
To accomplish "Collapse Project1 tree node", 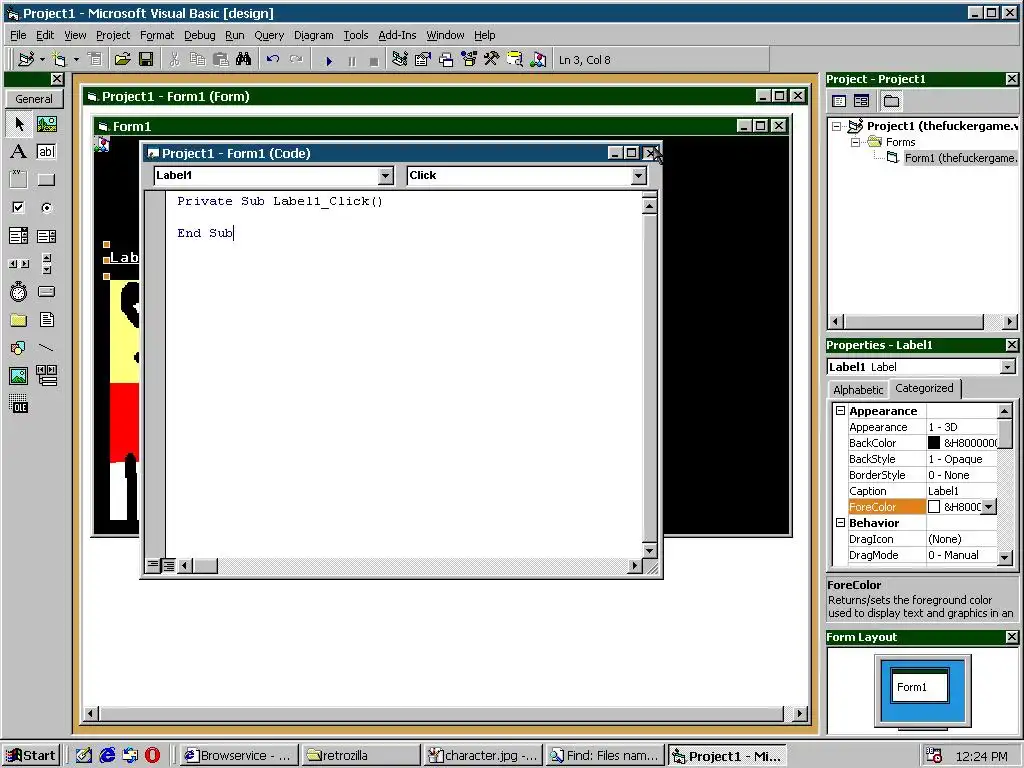I will point(837,127).
